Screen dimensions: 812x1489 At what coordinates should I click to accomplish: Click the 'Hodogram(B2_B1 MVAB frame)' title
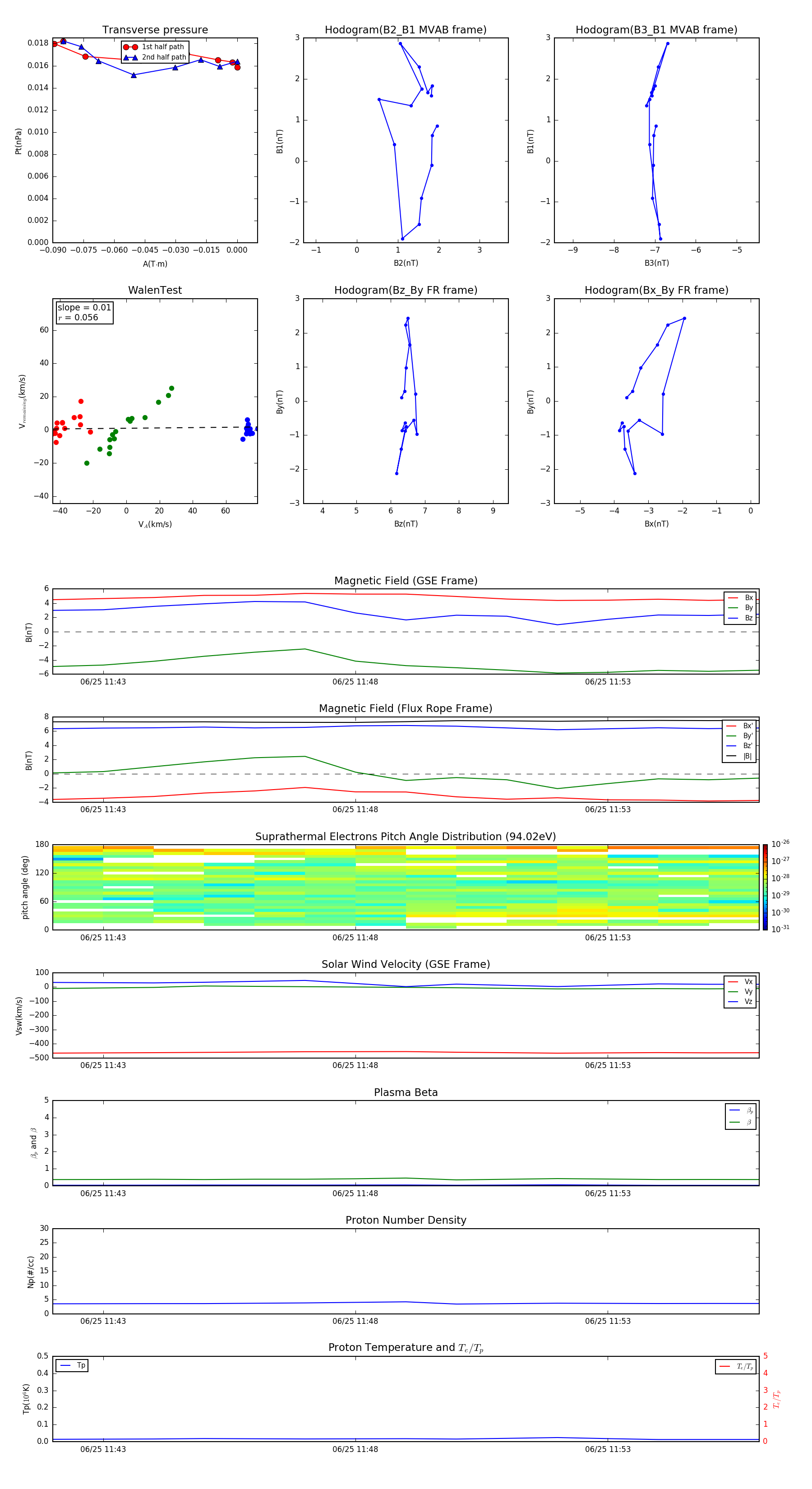tap(406, 30)
